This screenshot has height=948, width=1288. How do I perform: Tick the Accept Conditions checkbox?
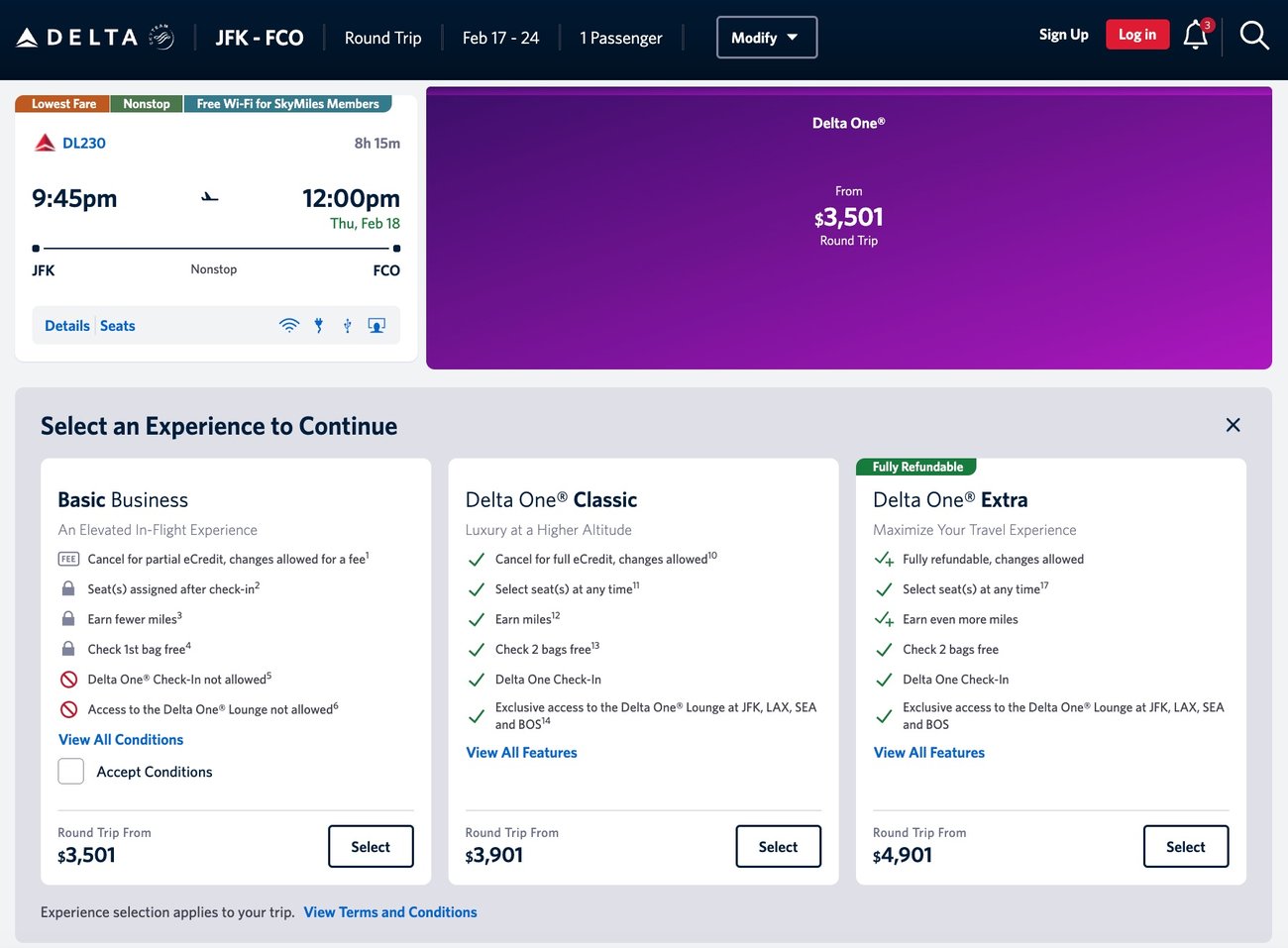coord(71,771)
